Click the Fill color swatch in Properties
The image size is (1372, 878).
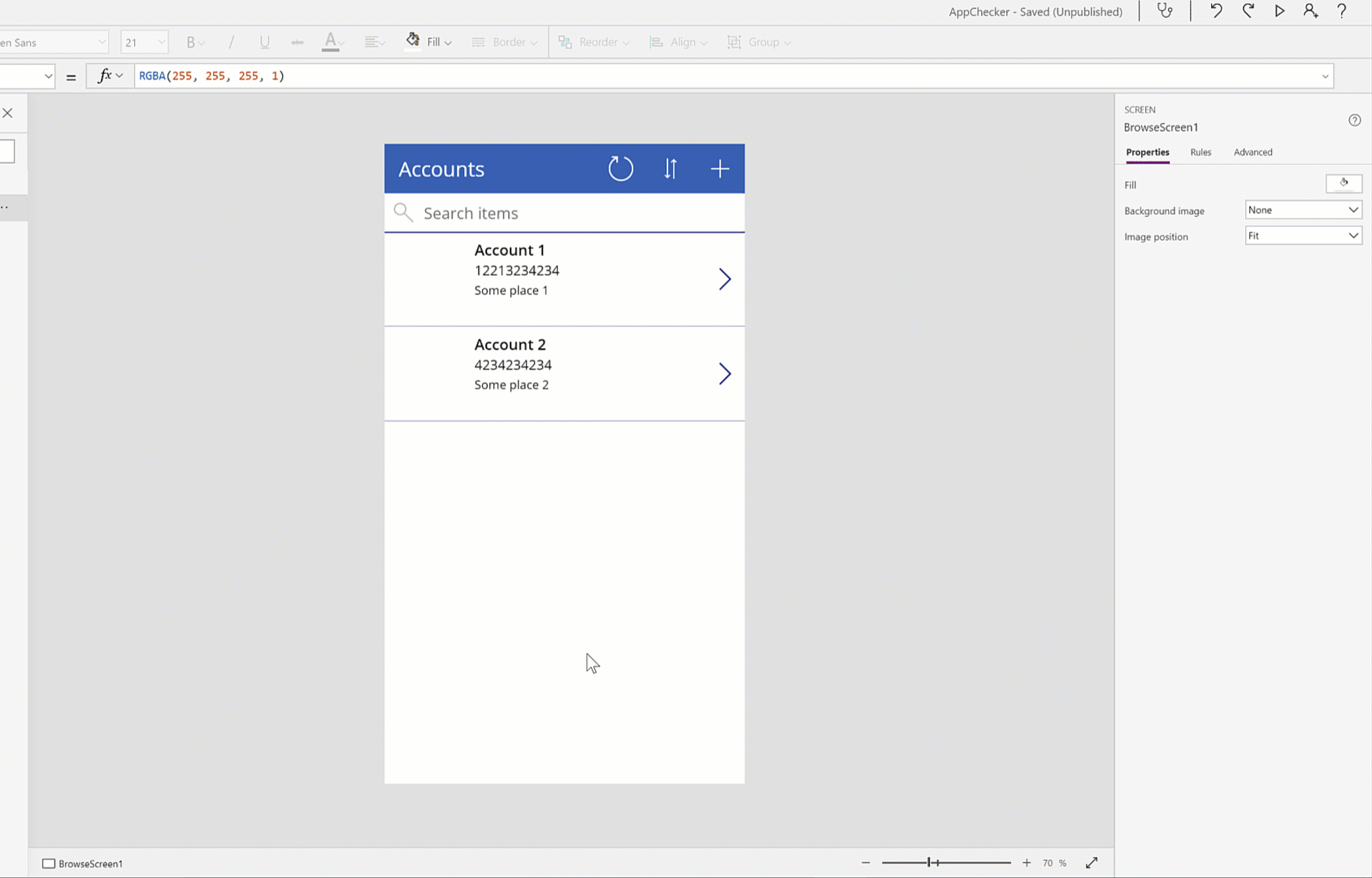tap(1344, 184)
